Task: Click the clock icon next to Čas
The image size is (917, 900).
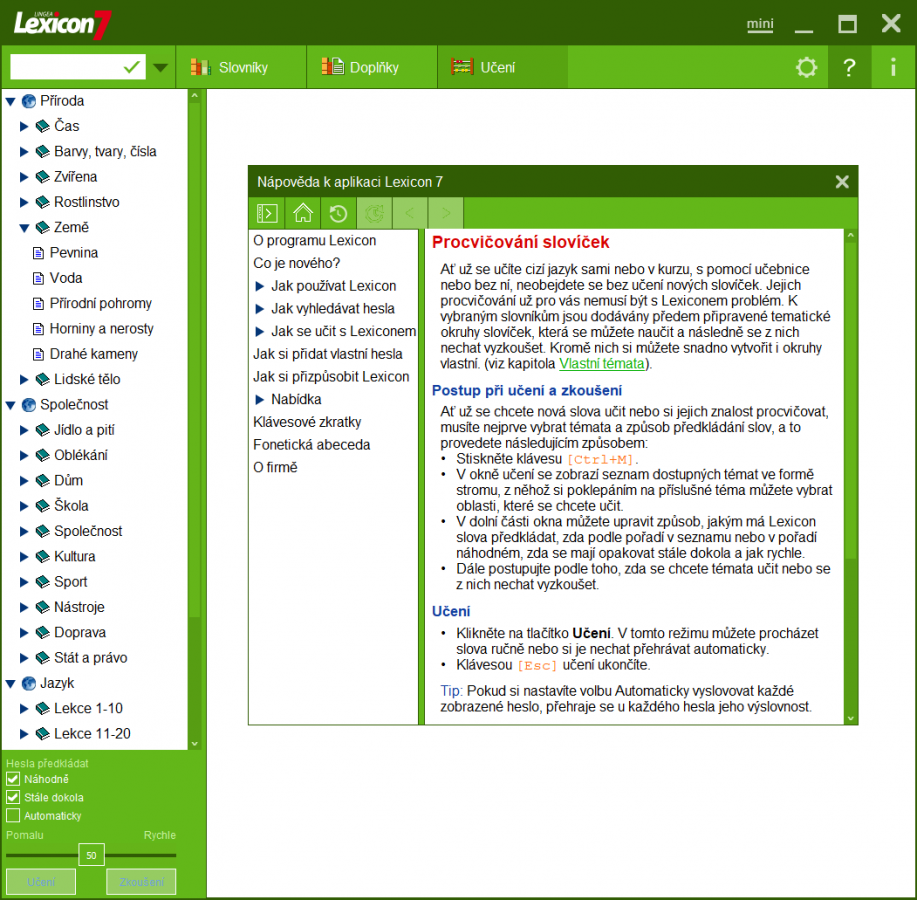Action: (x=43, y=125)
